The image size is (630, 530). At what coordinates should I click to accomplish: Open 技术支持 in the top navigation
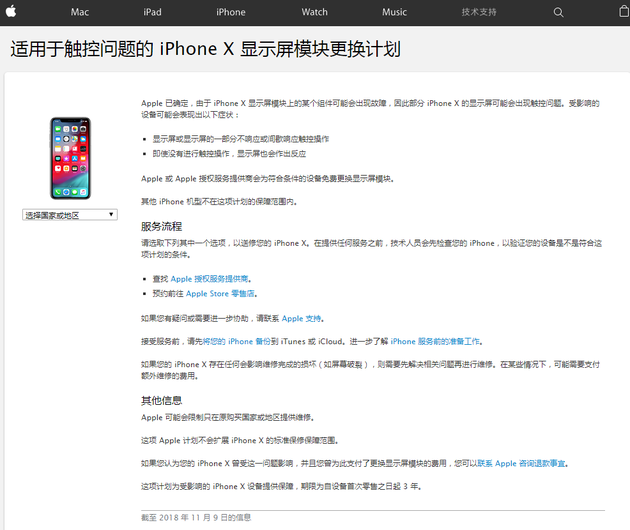pyautogui.click(x=479, y=12)
